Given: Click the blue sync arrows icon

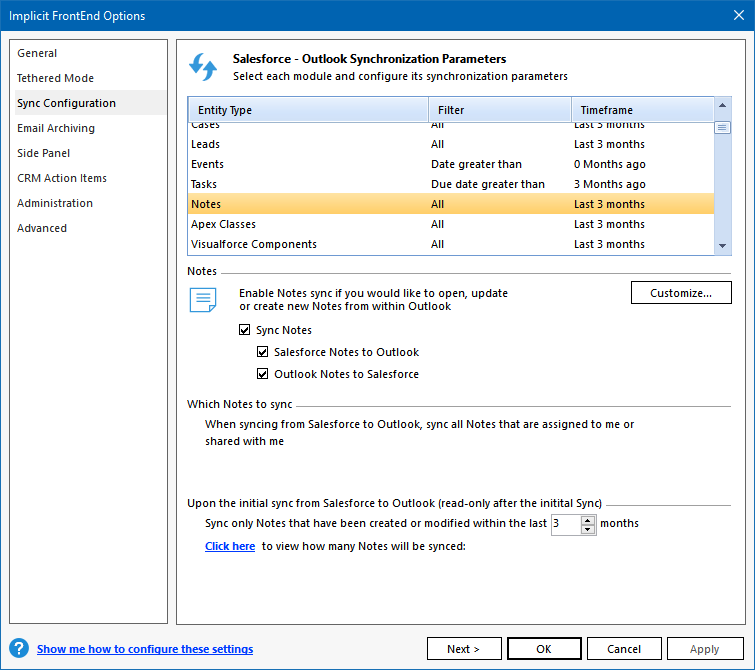Looking at the screenshot, I should coord(203,67).
